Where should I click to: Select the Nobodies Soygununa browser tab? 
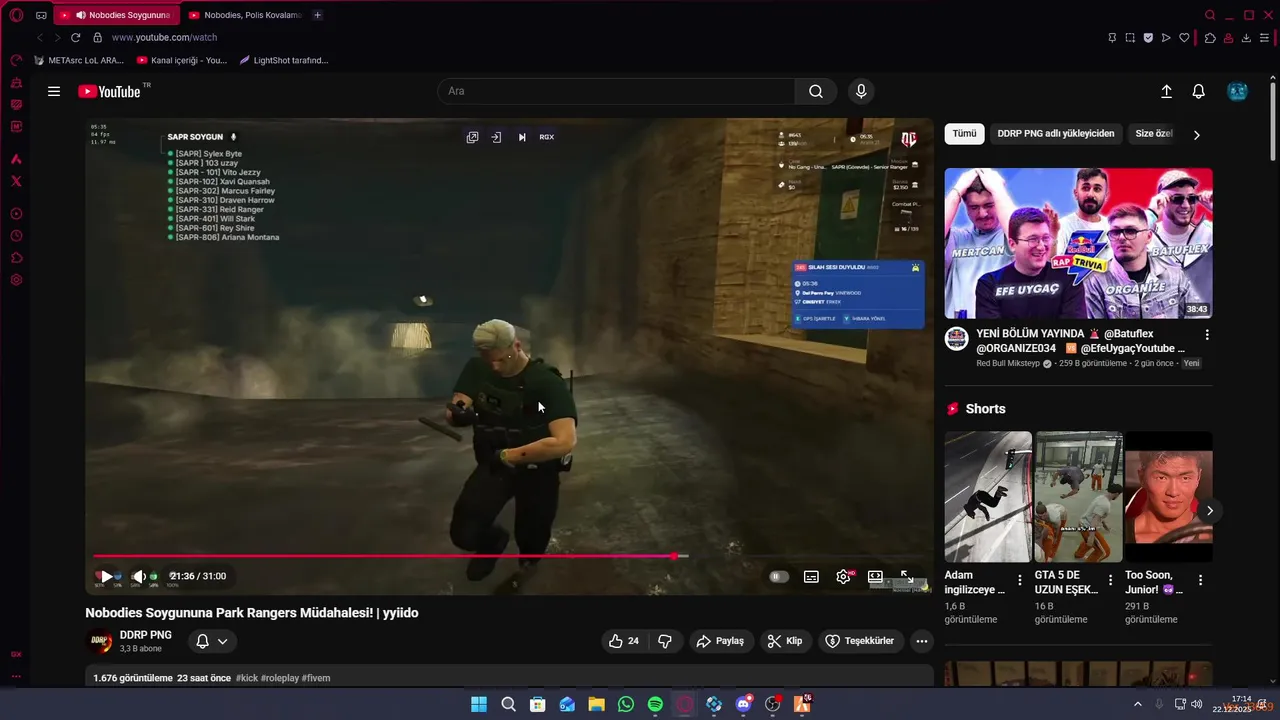[x=118, y=15]
